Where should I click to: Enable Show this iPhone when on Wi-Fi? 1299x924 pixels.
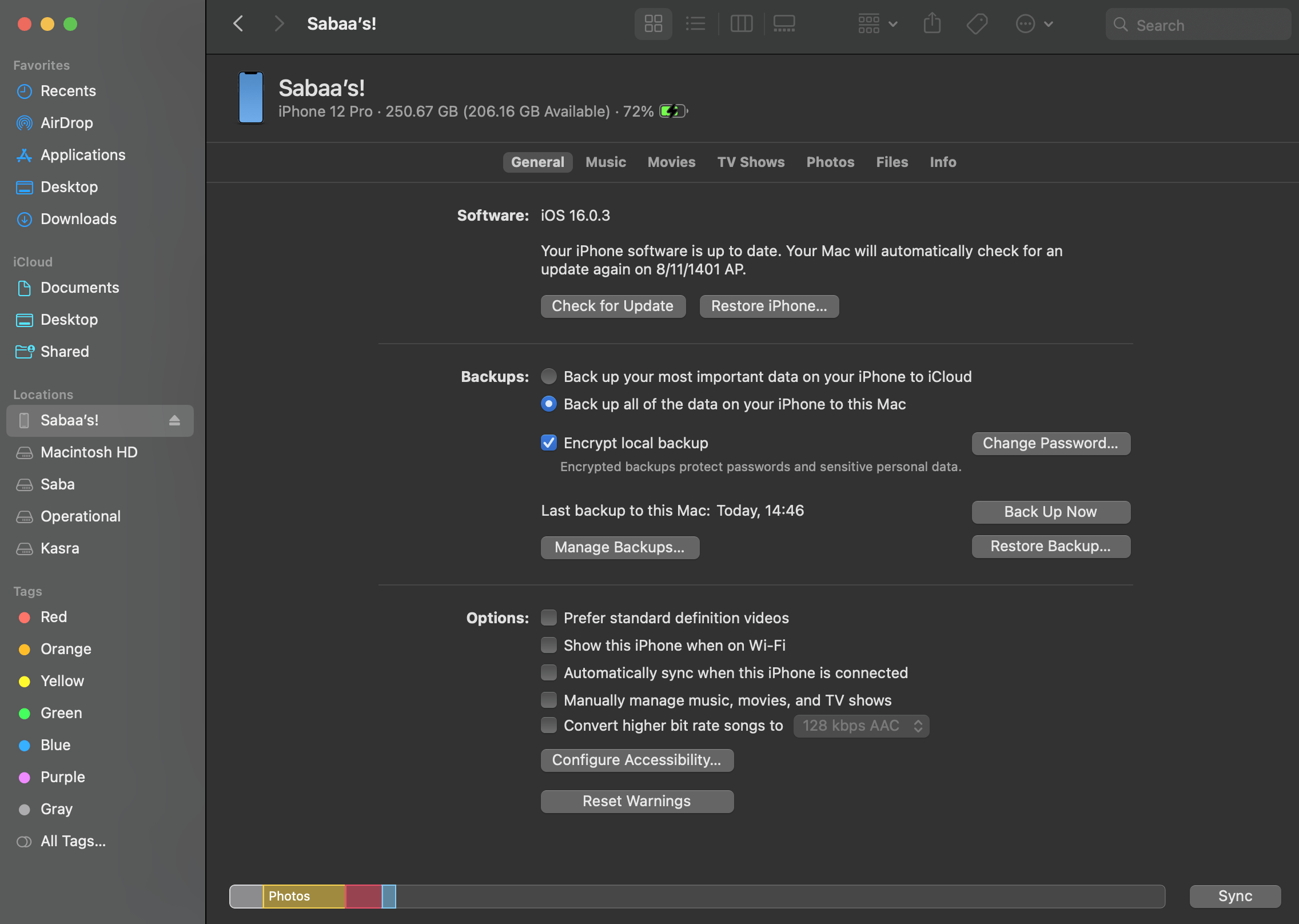tap(549, 645)
